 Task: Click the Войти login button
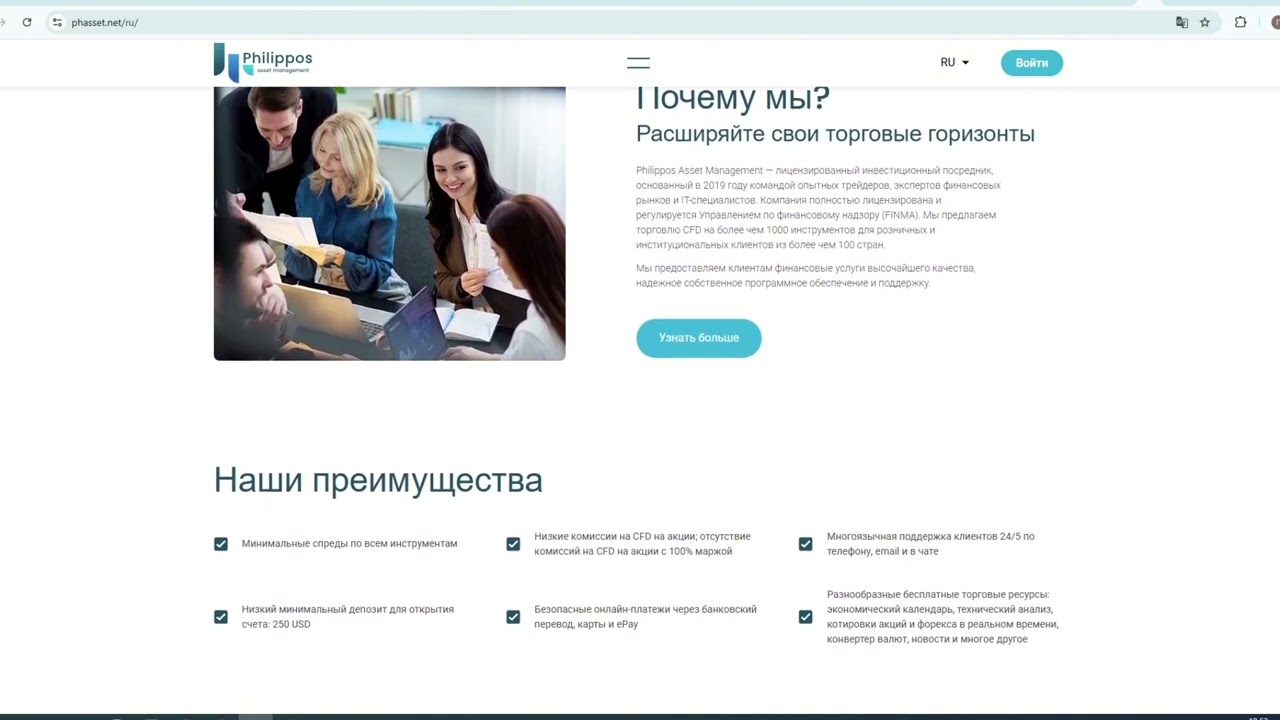[1031, 63]
